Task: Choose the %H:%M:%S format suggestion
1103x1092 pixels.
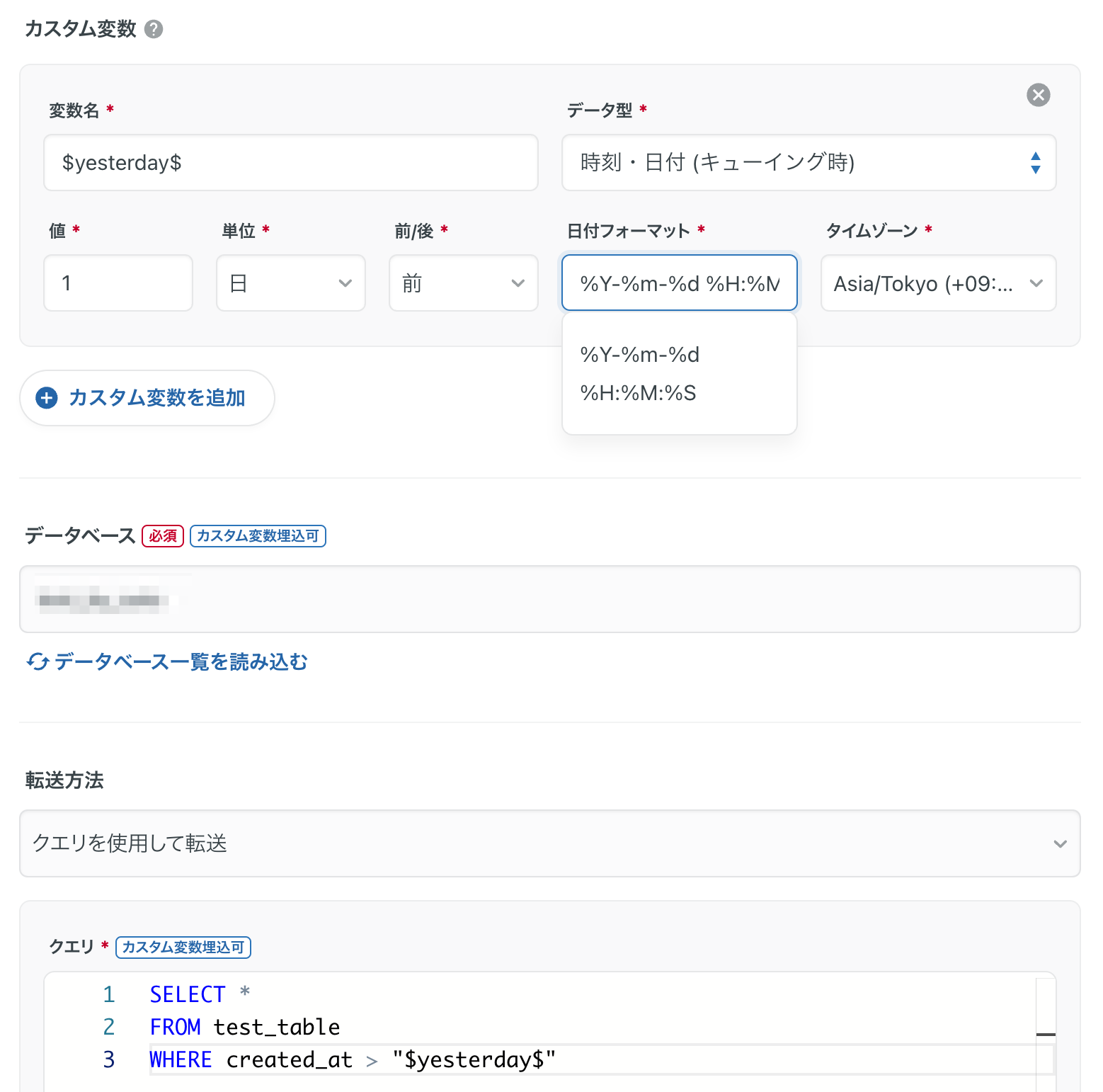Action: coord(639,393)
